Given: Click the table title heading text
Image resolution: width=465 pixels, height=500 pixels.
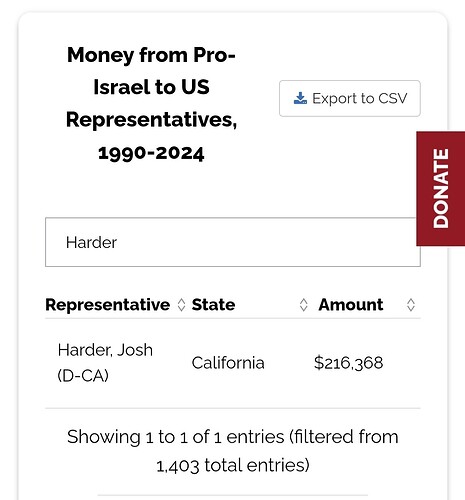Looking at the screenshot, I should point(151,103).
